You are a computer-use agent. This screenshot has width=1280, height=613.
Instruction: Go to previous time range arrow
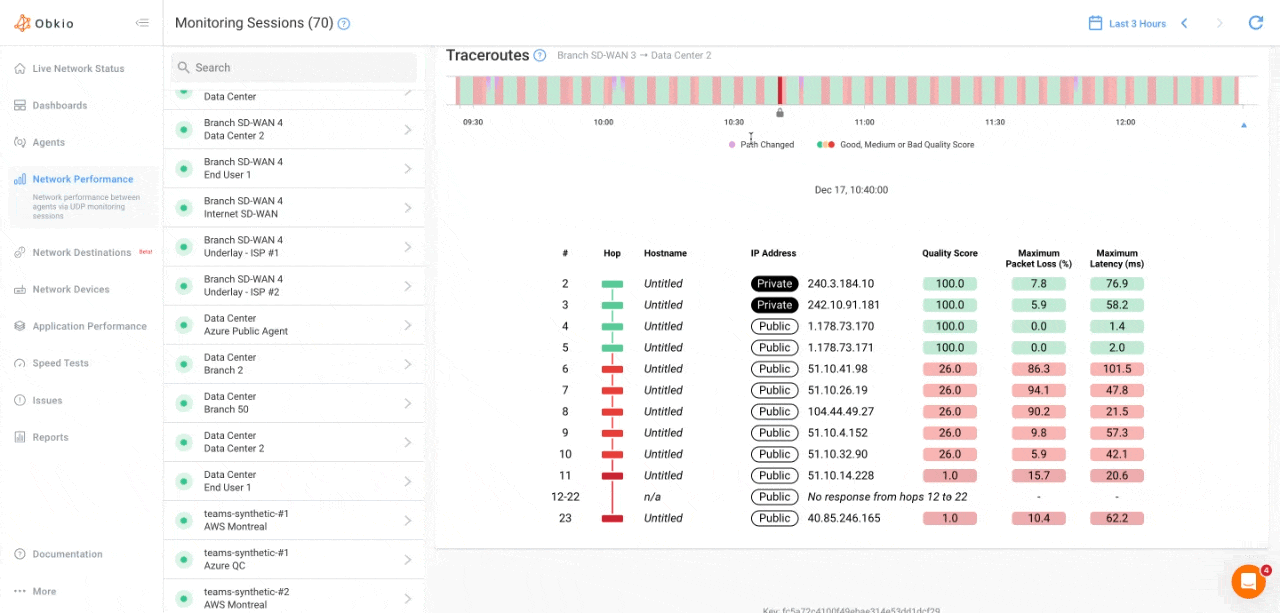[x=1184, y=23]
